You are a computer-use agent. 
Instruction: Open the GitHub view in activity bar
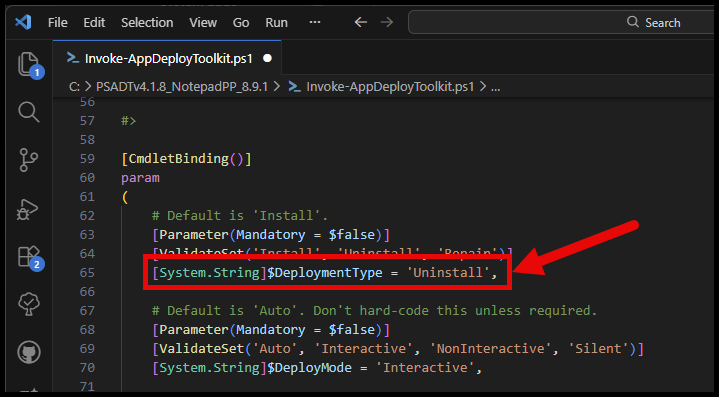click(x=29, y=353)
